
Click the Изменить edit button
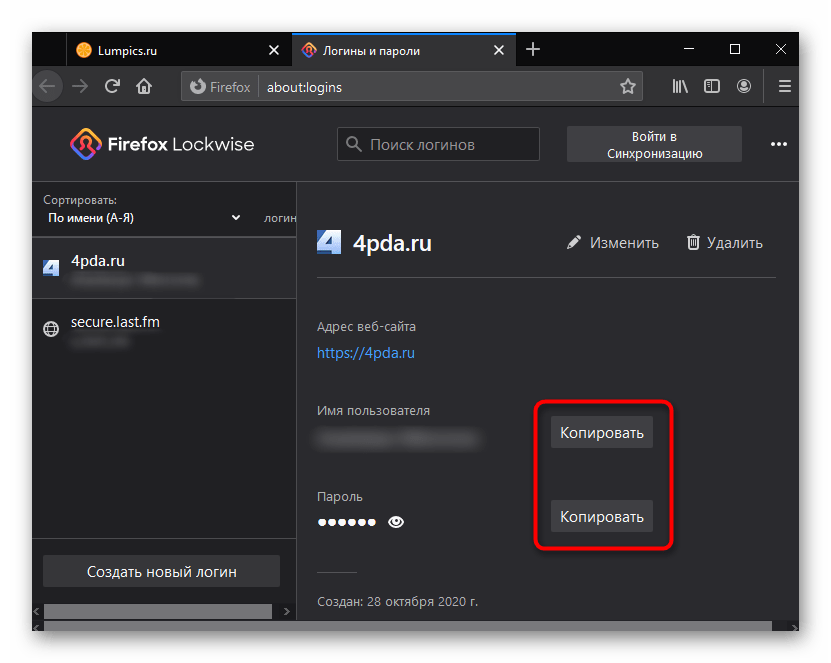(x=613, y=243)
